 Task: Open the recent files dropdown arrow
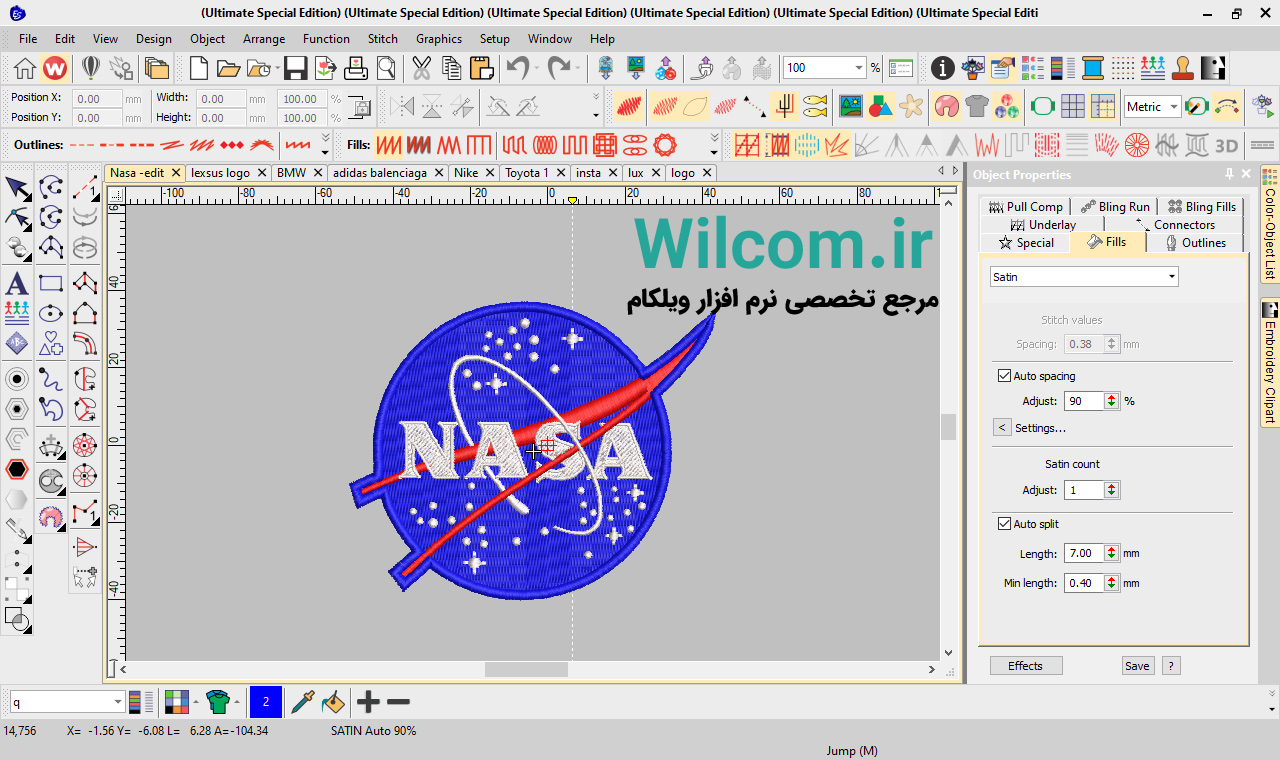[276, 68]
